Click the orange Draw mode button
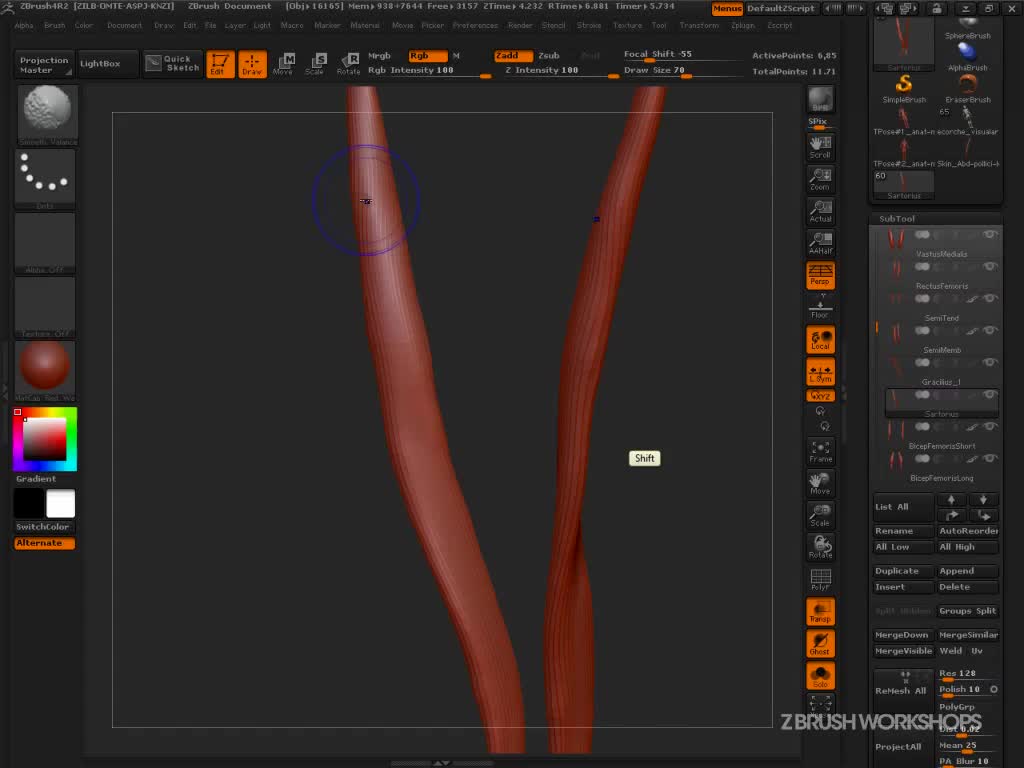This screenshot has width=1024, height=768. click(252, 64)
